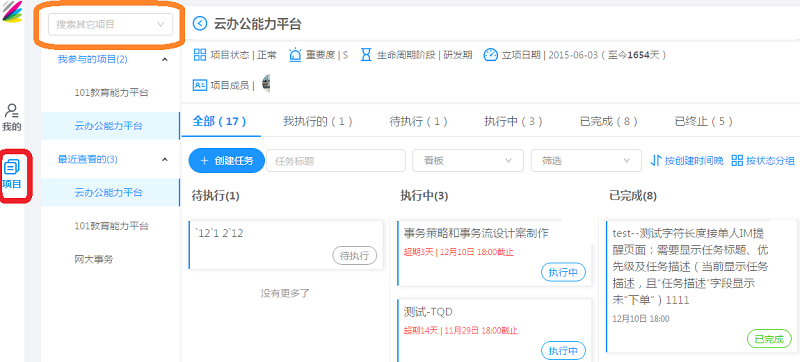Select 101教育能力平台 under 最近查看的
Screen dimensions: 800x362
pos(111,226)
